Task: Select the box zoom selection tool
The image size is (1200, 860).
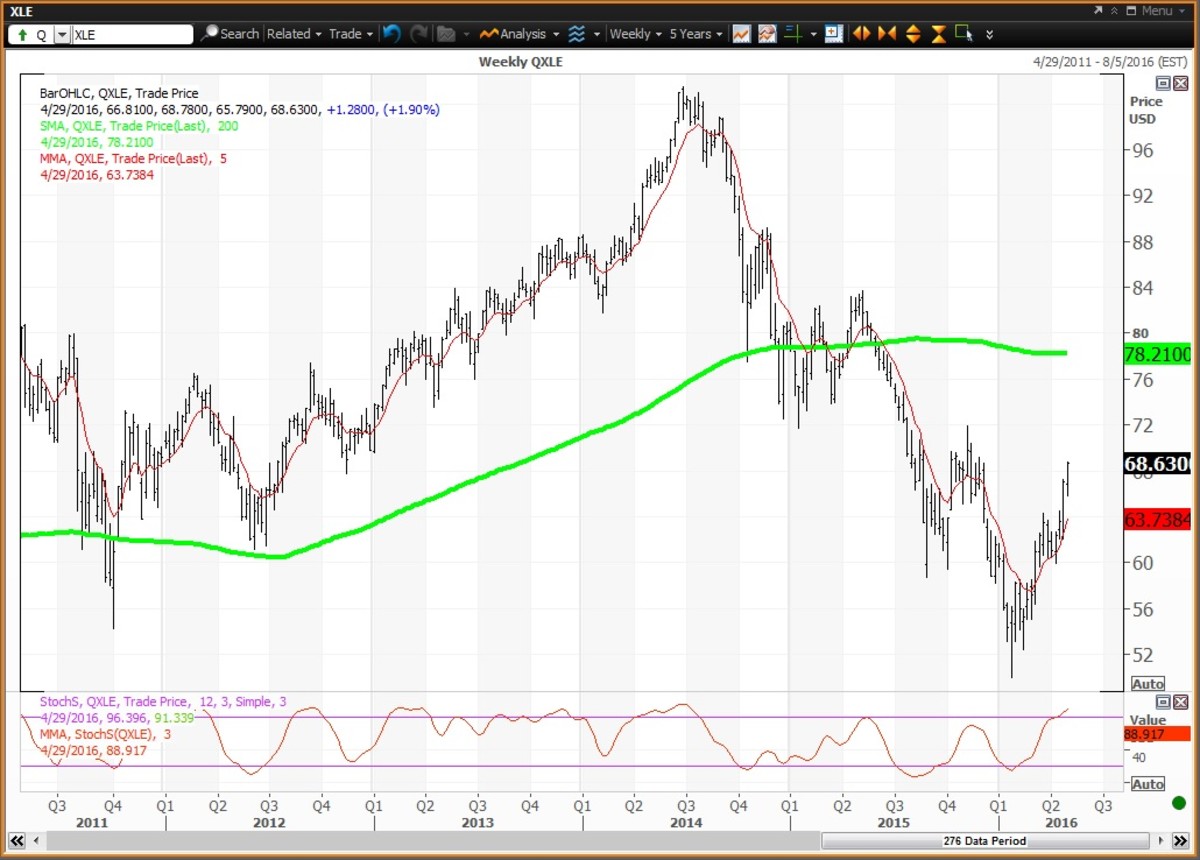Action: [962, 33]
